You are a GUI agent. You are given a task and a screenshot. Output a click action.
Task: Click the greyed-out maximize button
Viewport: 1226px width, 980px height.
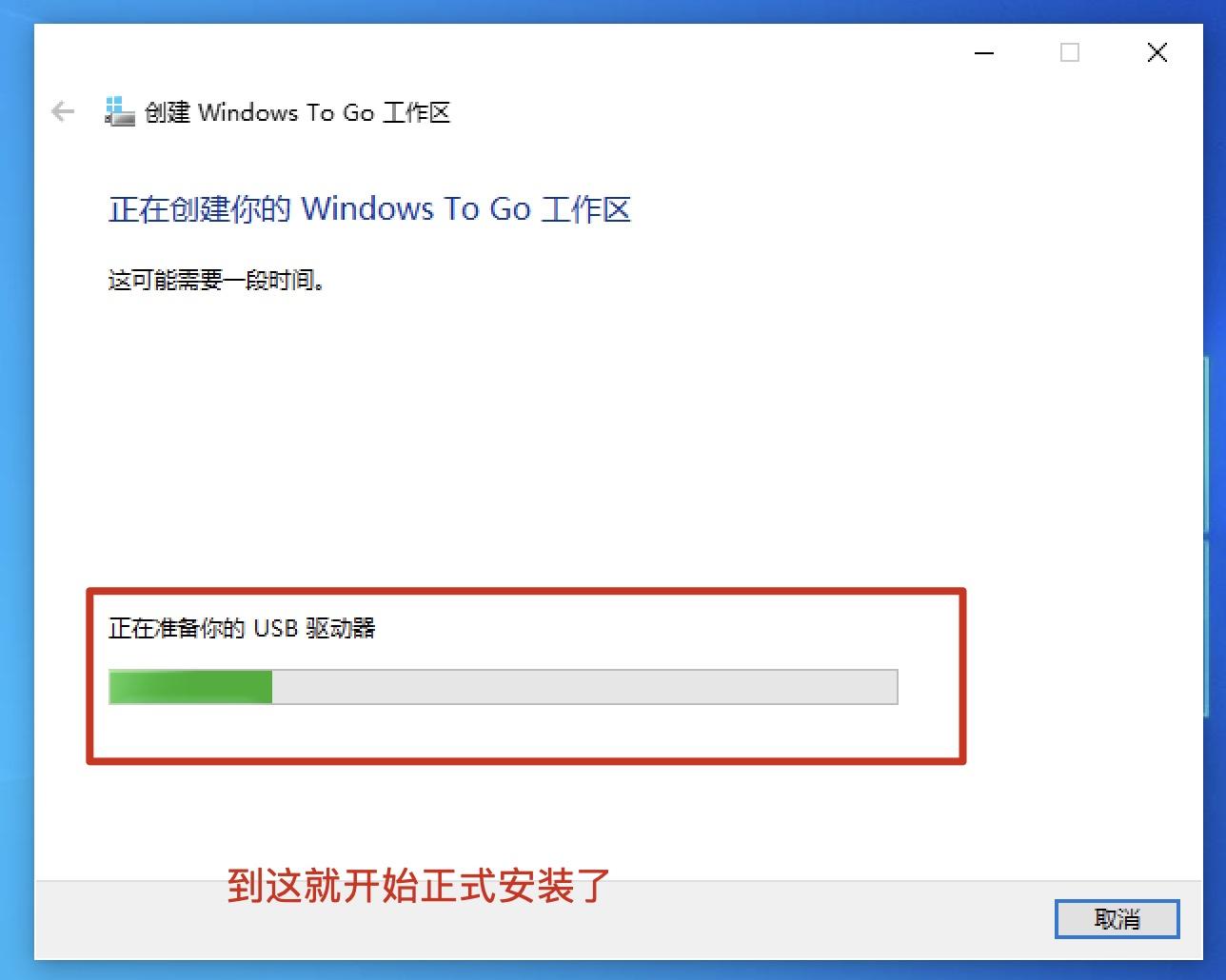coord(1070,52)
